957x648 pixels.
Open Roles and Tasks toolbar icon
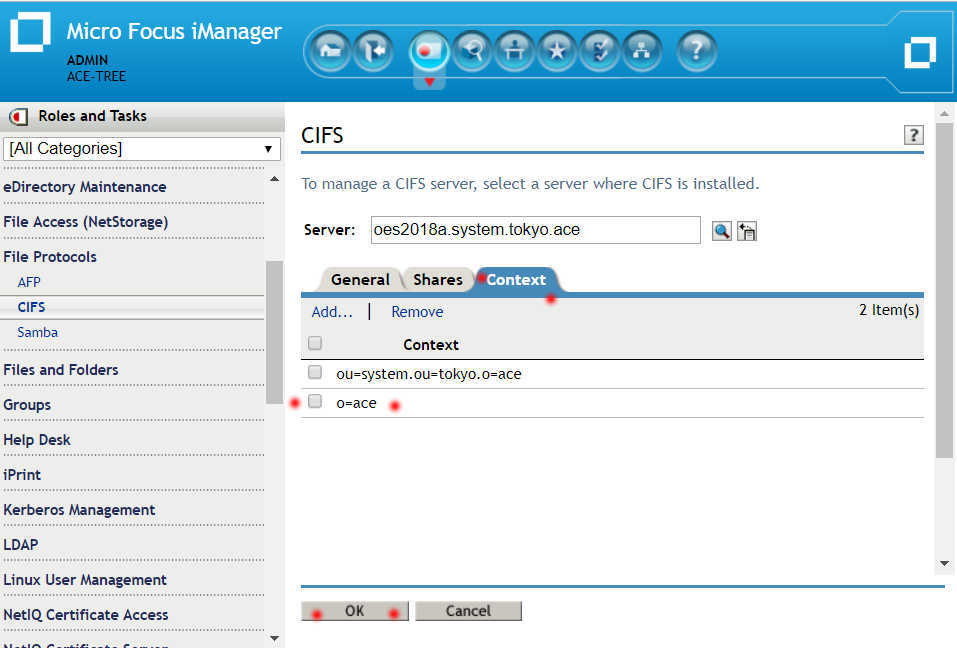click(429, 51)
